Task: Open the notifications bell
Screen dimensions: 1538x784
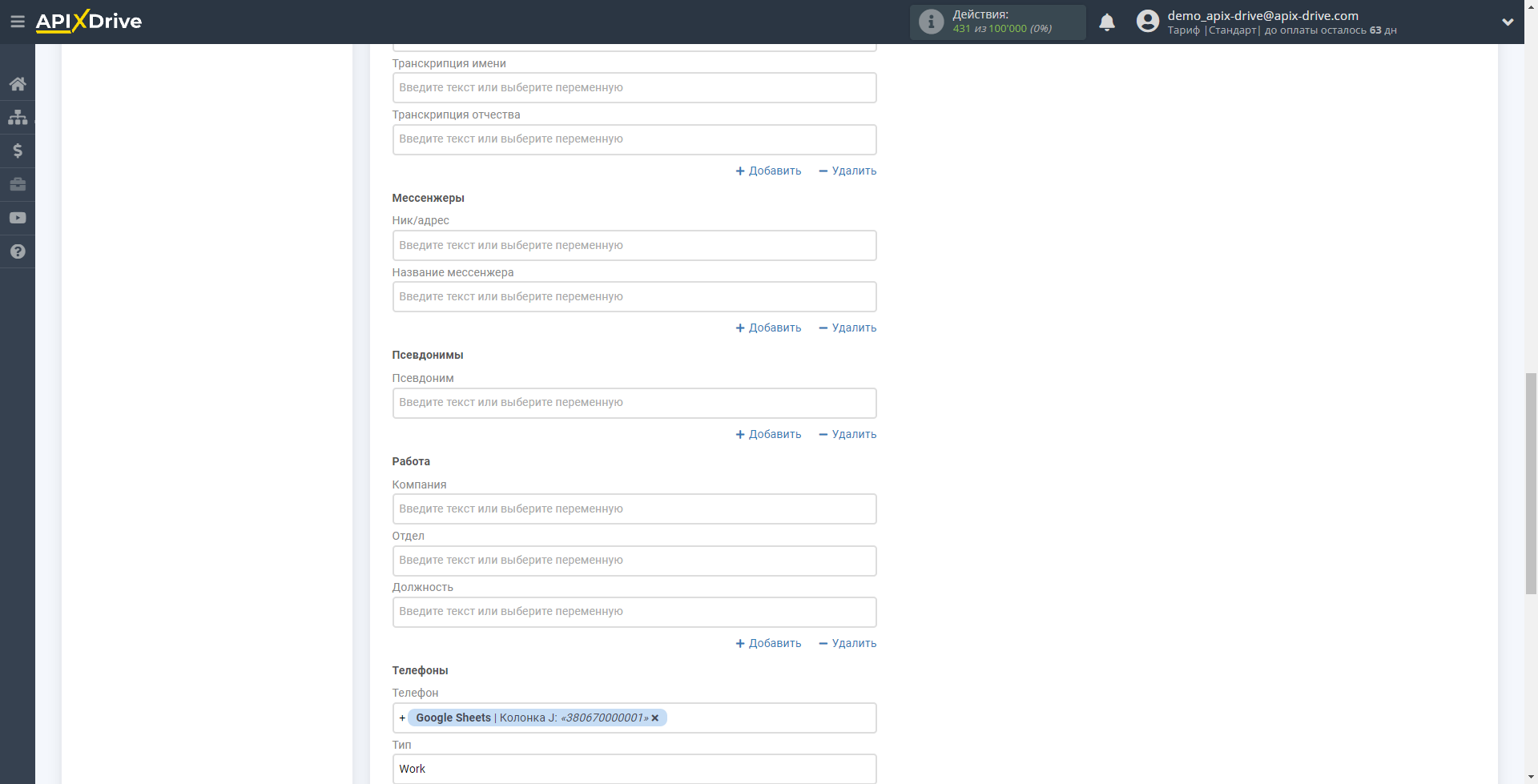Action: pyautogui.click(x=1107, y=22)
